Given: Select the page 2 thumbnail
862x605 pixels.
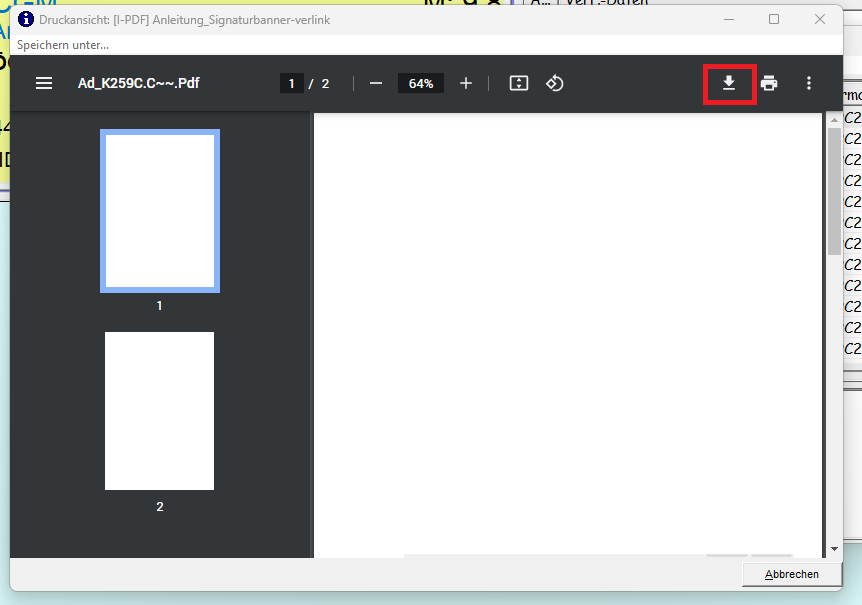Looking at the screenshot, I should click(160, 411).
